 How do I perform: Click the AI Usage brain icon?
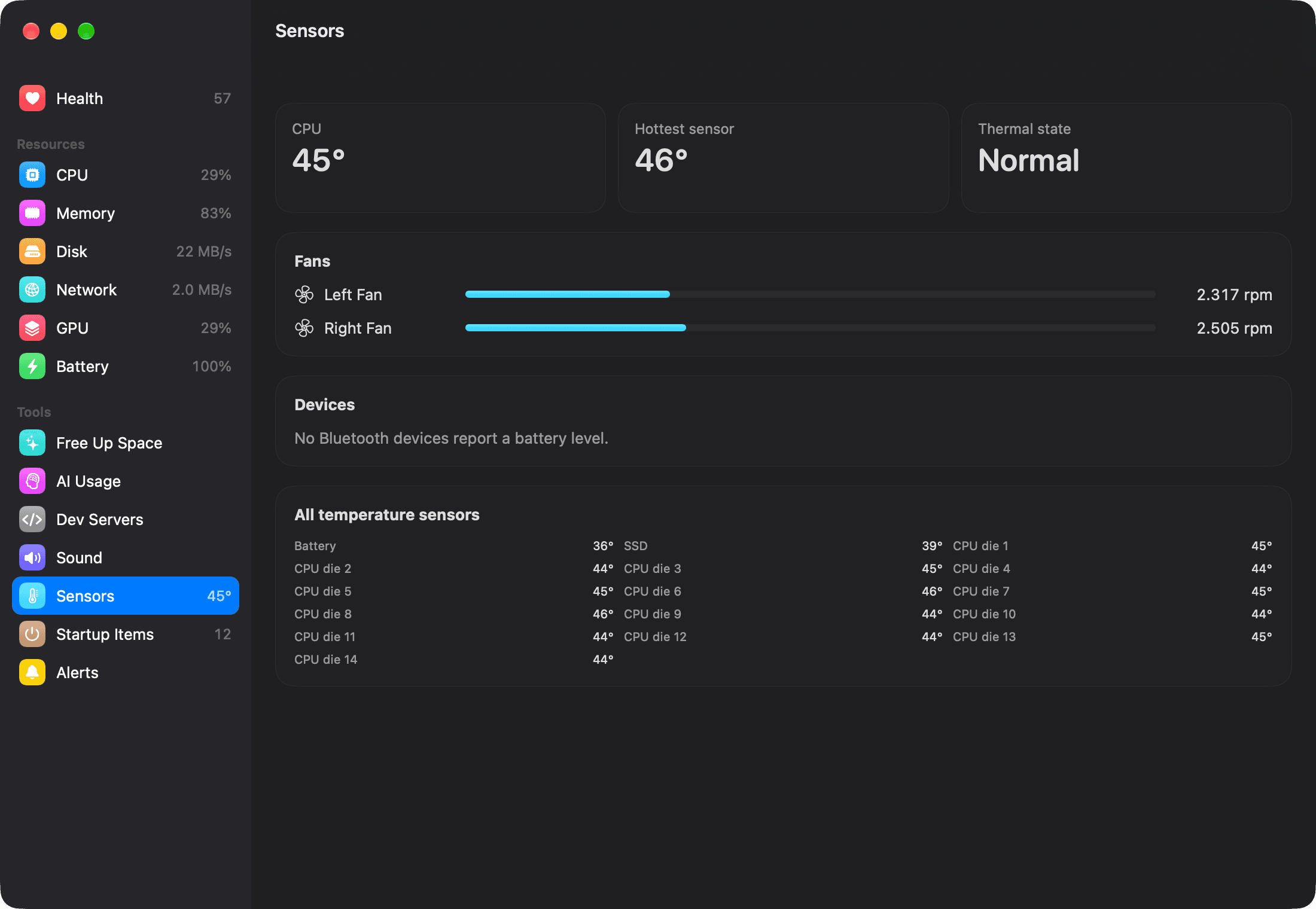(x=32, y=481)
